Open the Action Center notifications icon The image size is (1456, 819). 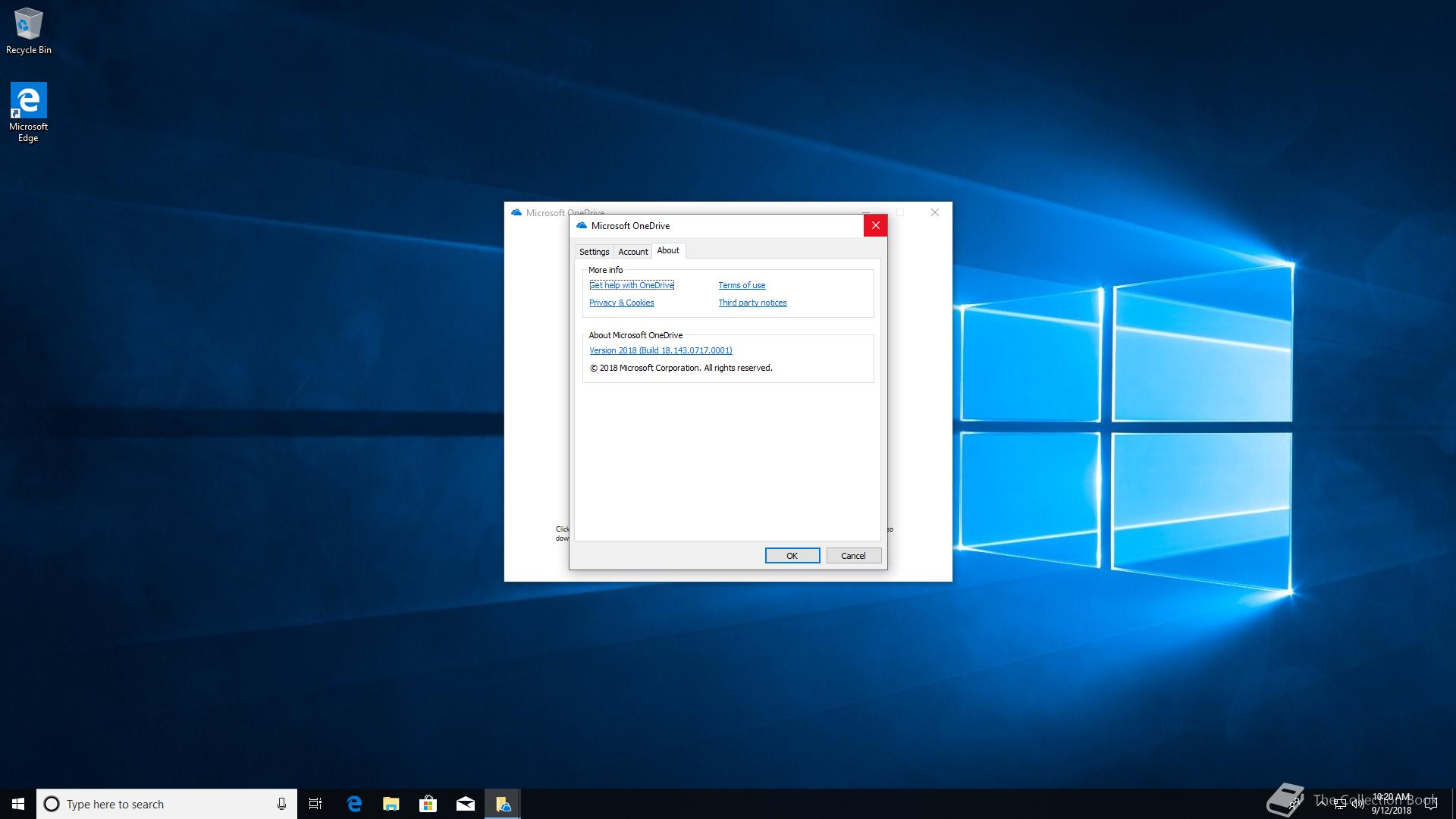coord(1431,804)
